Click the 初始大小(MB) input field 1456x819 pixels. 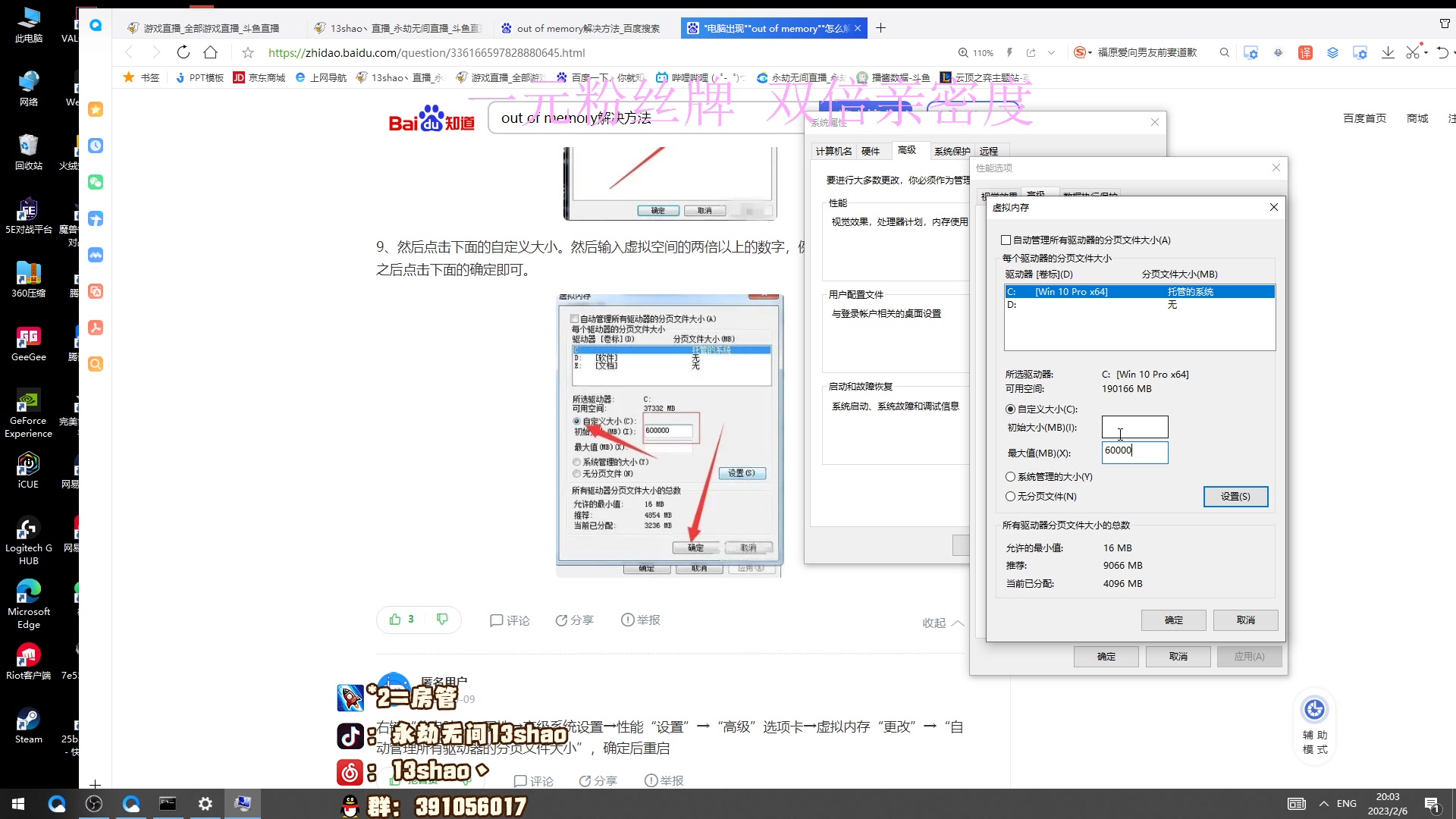click(x=1134, y=427)
